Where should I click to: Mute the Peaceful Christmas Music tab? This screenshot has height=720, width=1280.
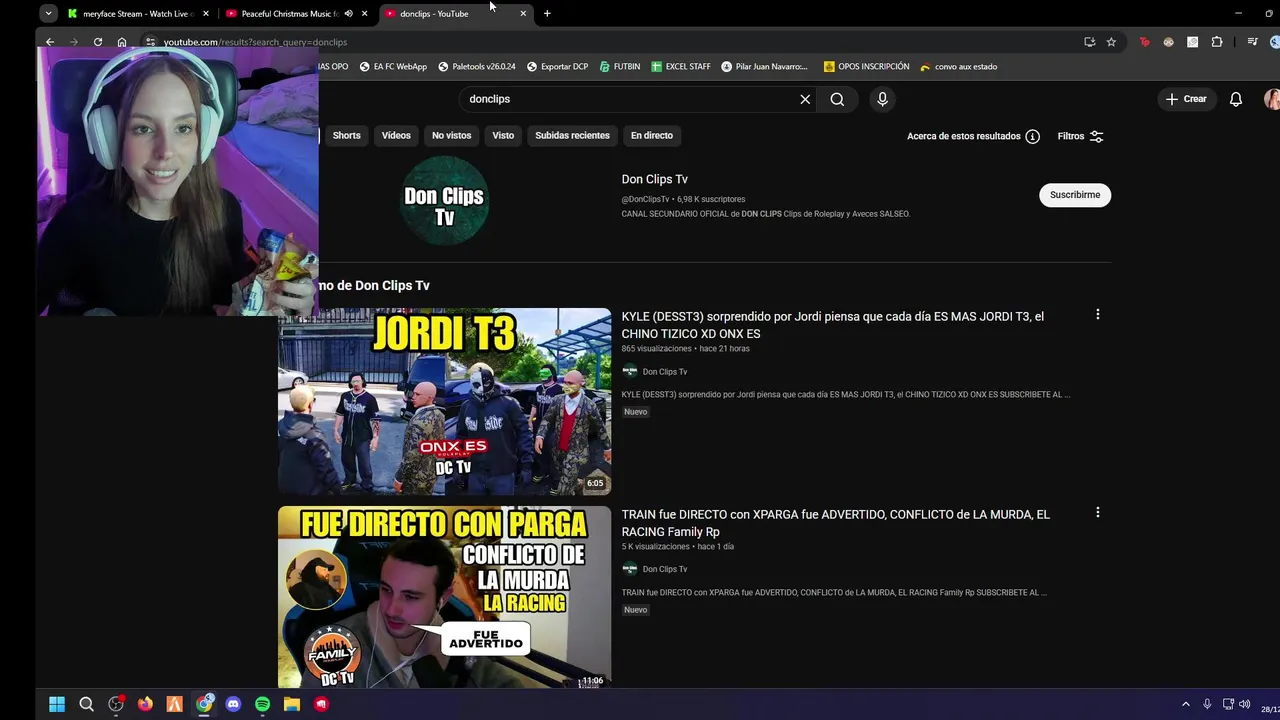click(x=348, y=14)
